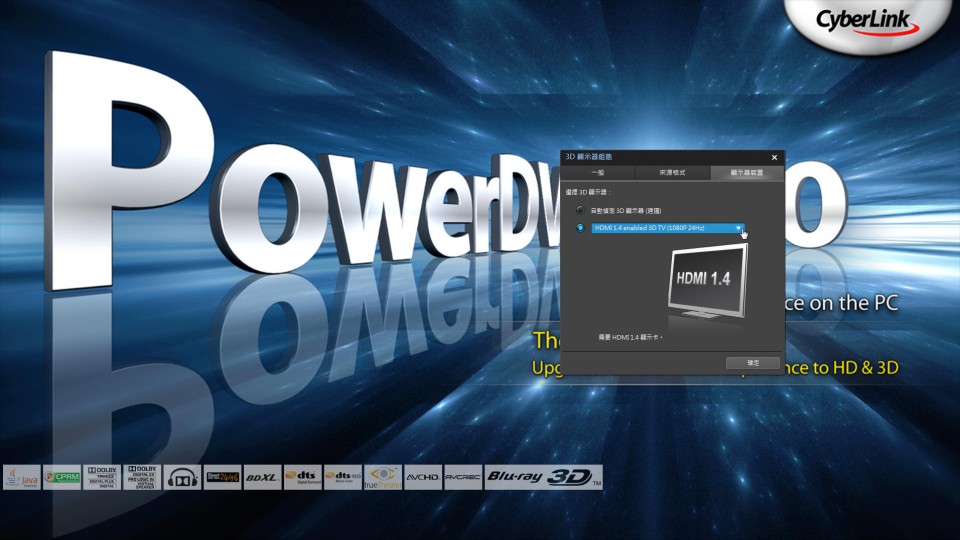Click the AVCREC logo badge
The height and width of the screenshot is (540, 960).
(x=463, y=477)
